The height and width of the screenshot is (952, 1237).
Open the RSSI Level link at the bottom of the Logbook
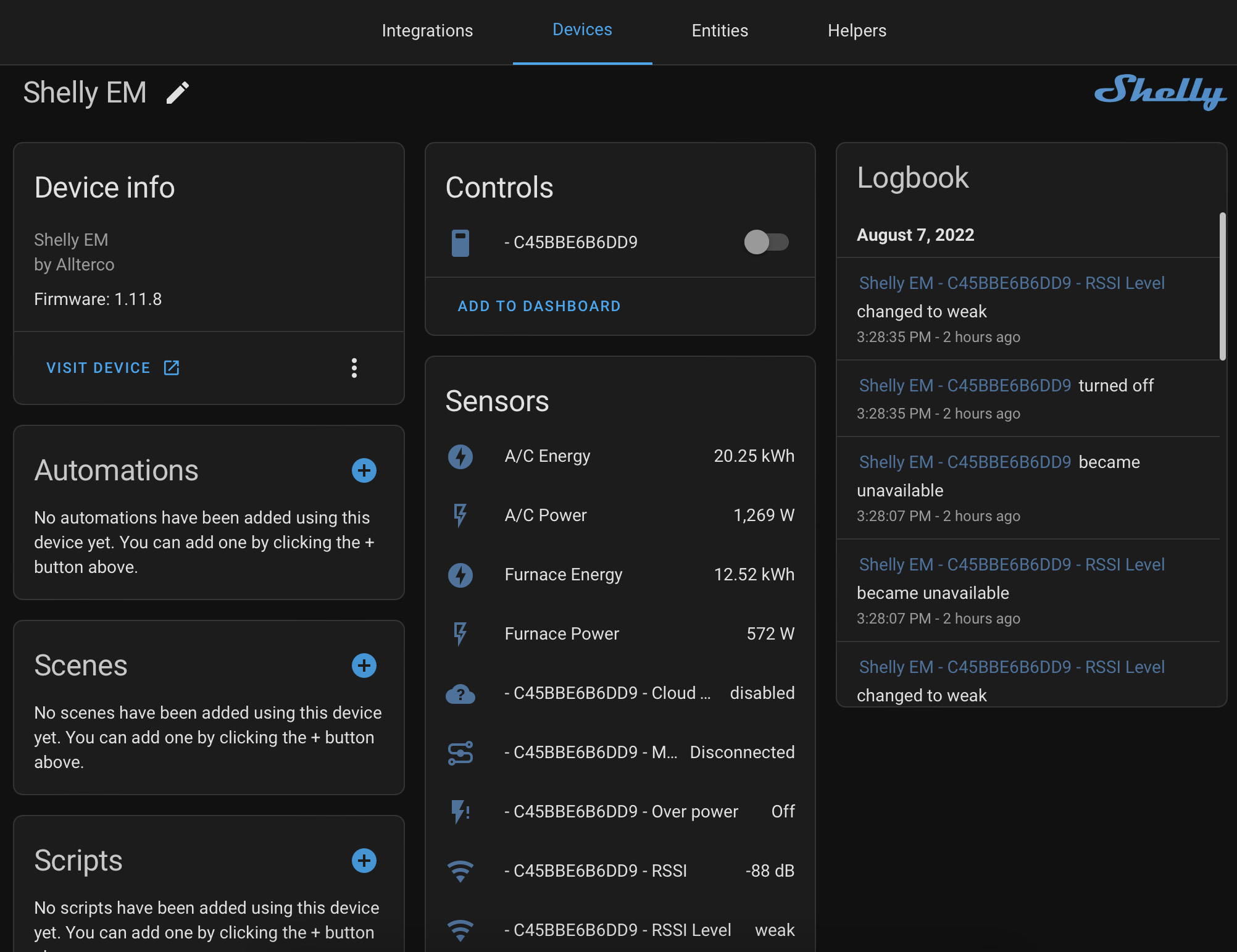click(x=1012, y=667)
